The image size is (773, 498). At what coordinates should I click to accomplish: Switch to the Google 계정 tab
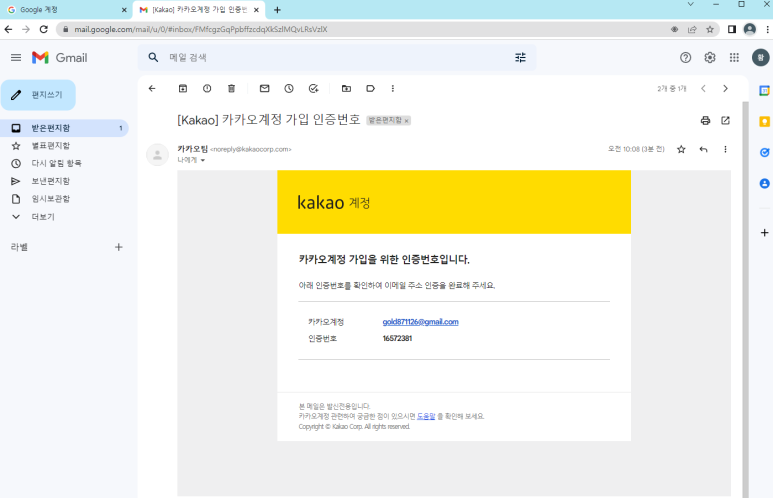click(x=67, y=10)
